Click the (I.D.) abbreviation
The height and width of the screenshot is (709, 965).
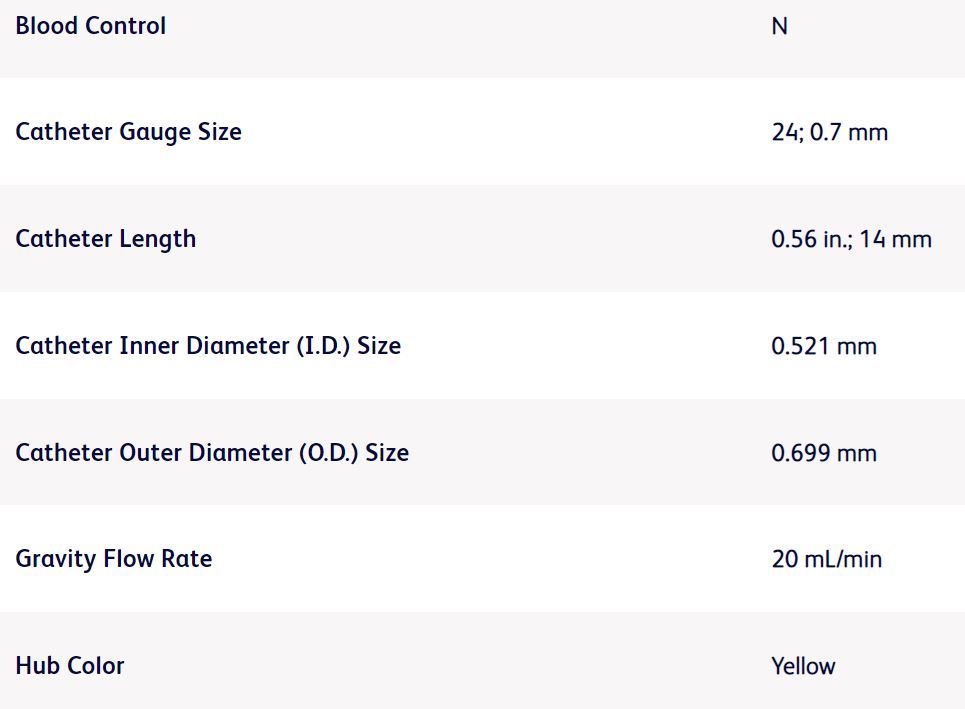[325, 346]
